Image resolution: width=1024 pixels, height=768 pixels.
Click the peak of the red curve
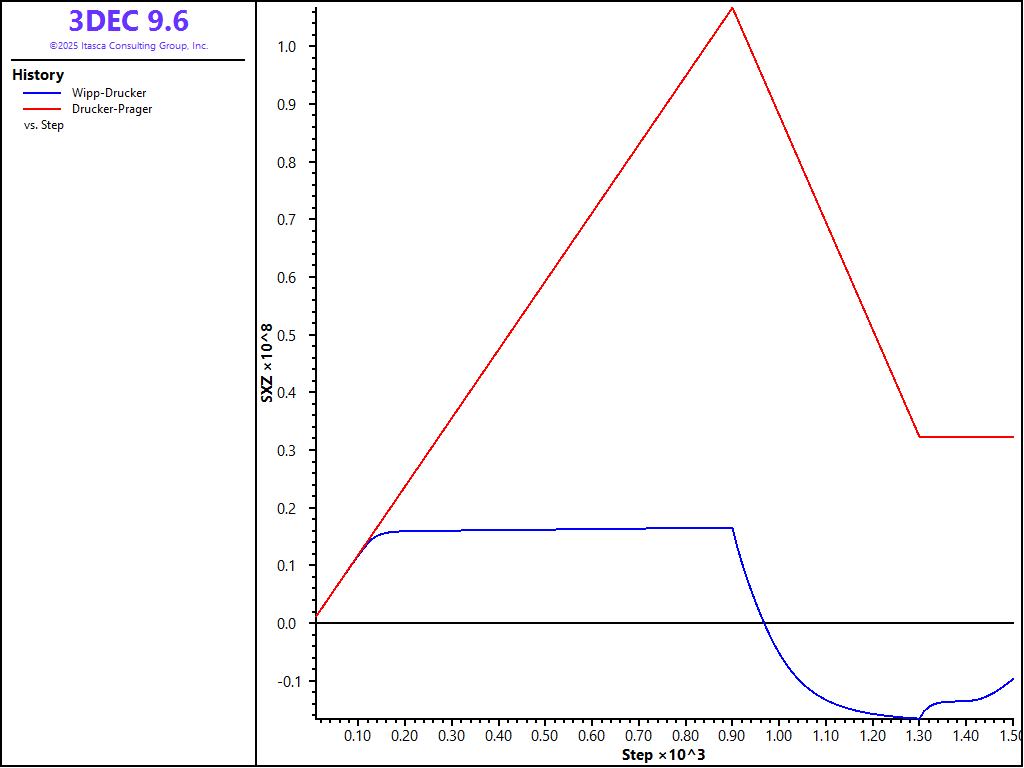point(732,8)
